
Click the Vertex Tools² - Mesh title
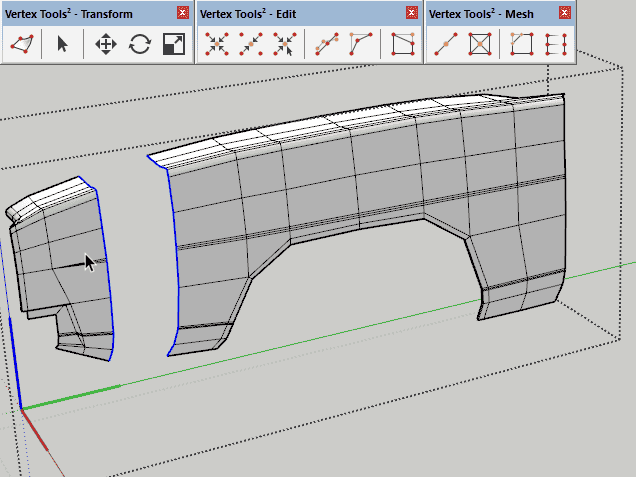point(481,14)
